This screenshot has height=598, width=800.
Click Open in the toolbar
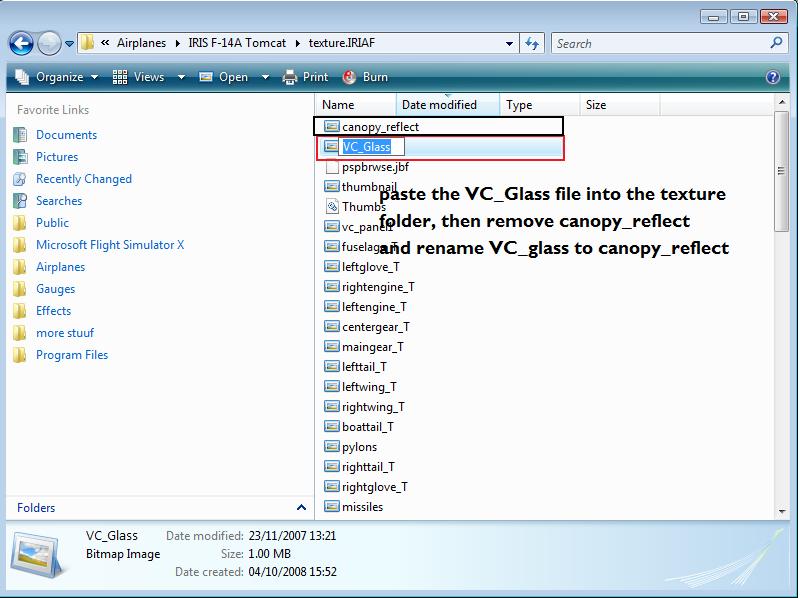pyautogui.click(x=223, y=77)
